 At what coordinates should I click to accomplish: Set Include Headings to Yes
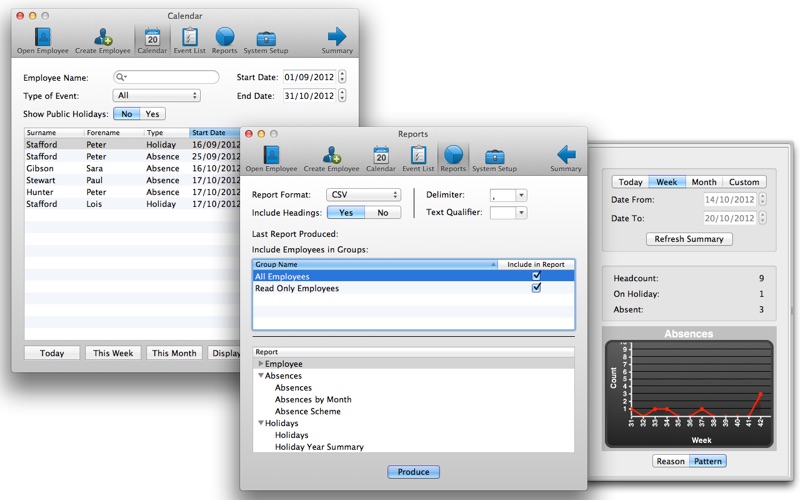tap(346, 213)
